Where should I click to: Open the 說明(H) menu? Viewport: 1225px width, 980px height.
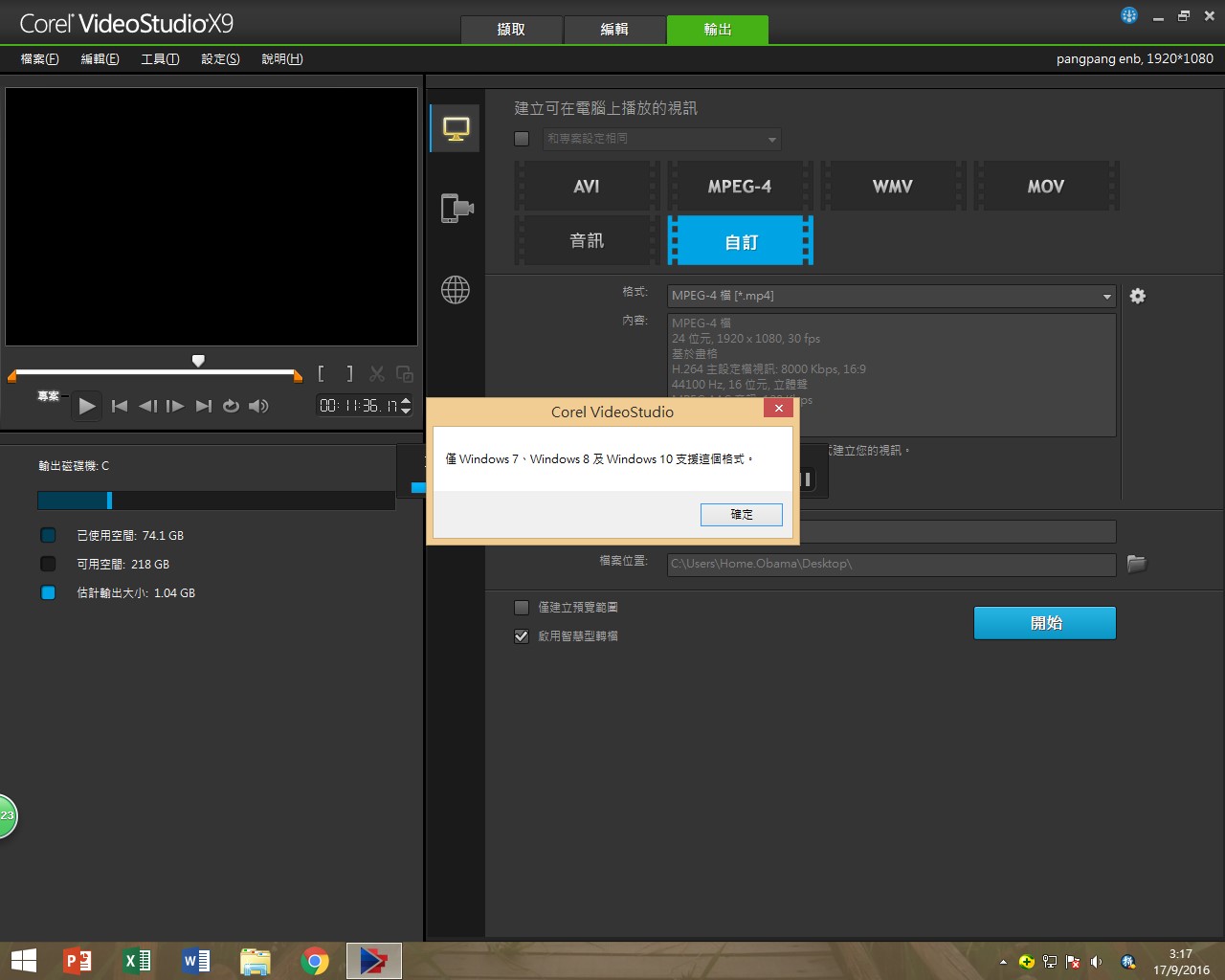tap(282, 59)
